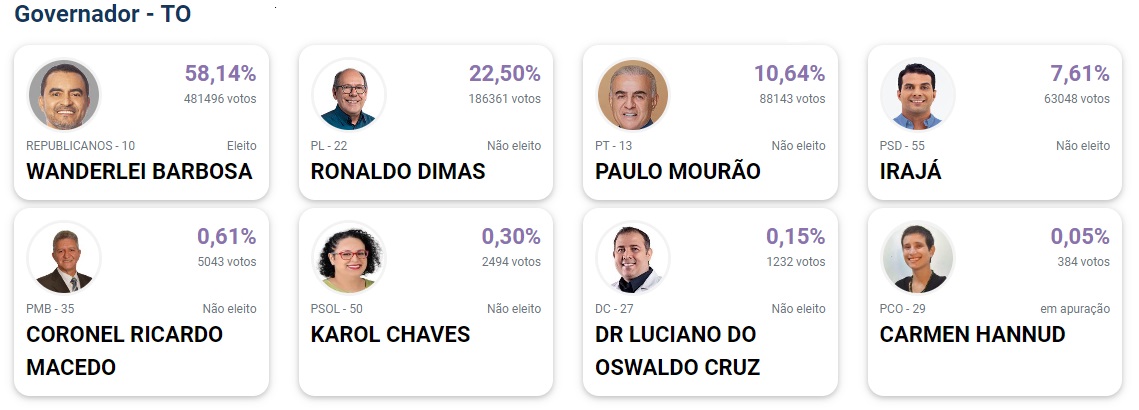The width and height of the screenshot is (1139, 410).
Task: Click Paulo Mourão's candidate photo
Action: tap(633, 95)
